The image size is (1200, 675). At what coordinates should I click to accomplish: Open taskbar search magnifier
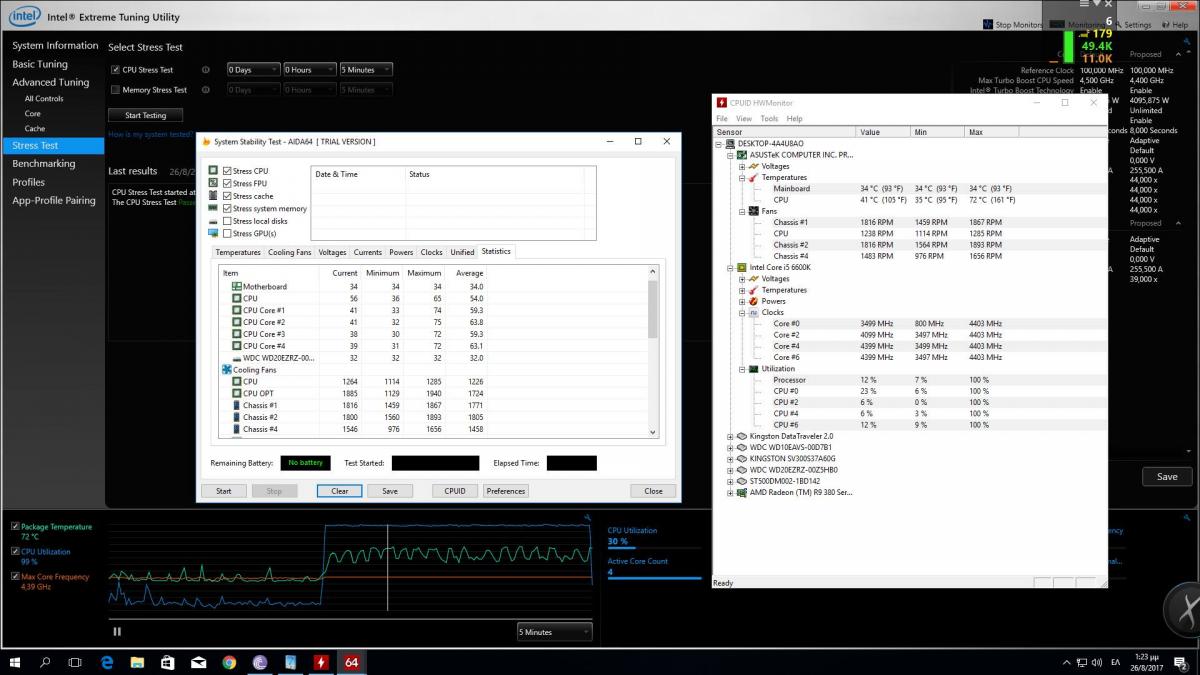tap(45, 662)
